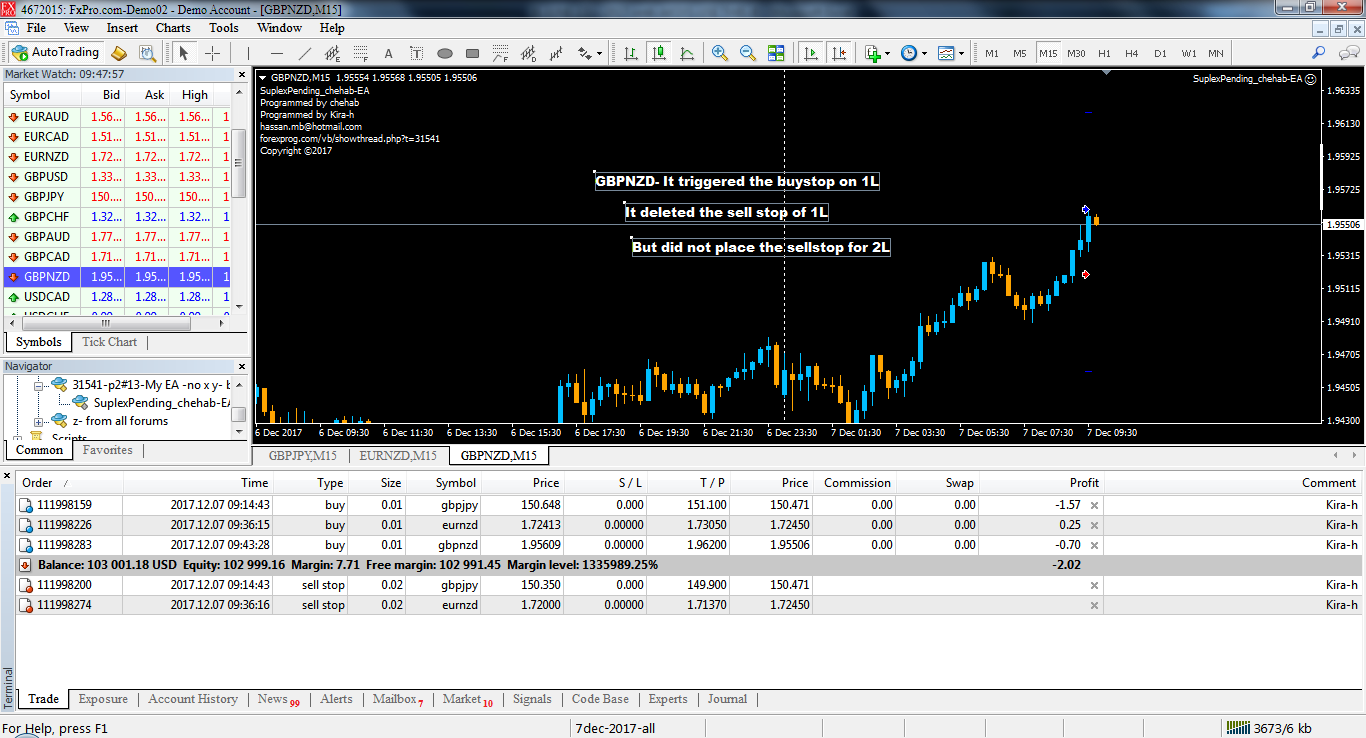Open the Periods clock icon
1366x738 pixels.
[908, 53]
